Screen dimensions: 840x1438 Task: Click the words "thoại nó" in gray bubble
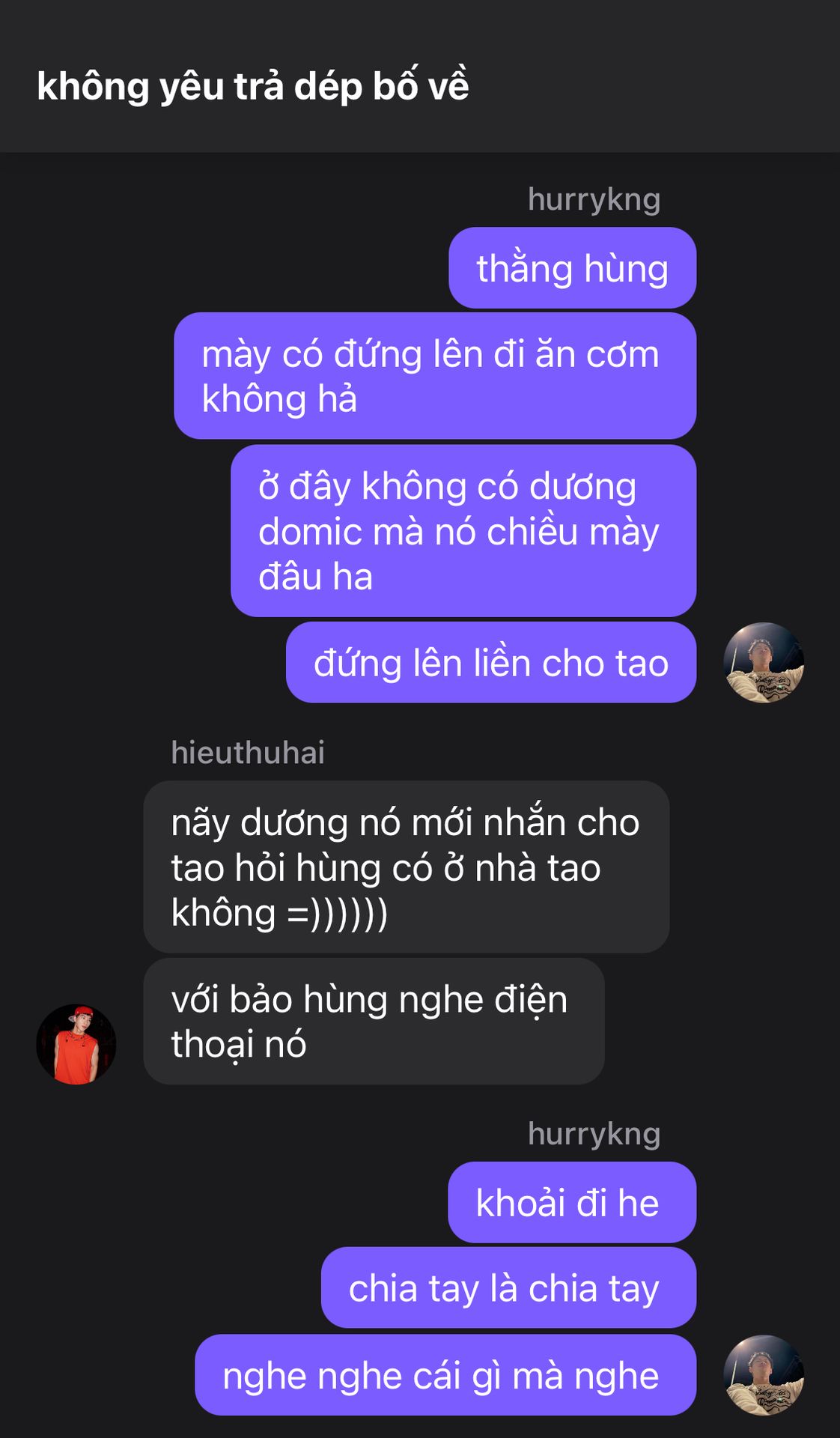point(239,1045)
